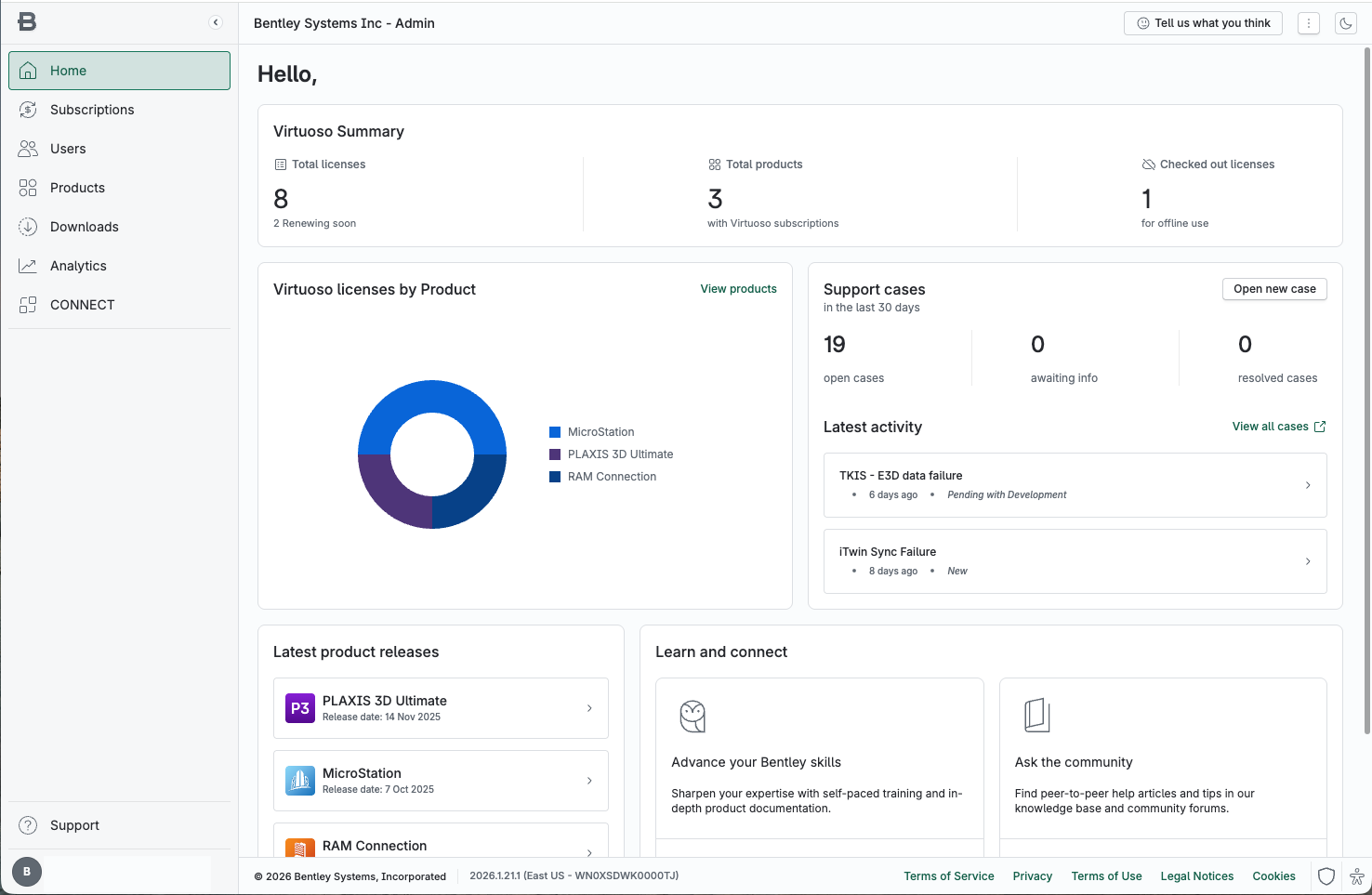The width and height of the screenshot is (1372, 895).
Task: Go to Subscriptions in the sidebar
Action: 119,110
